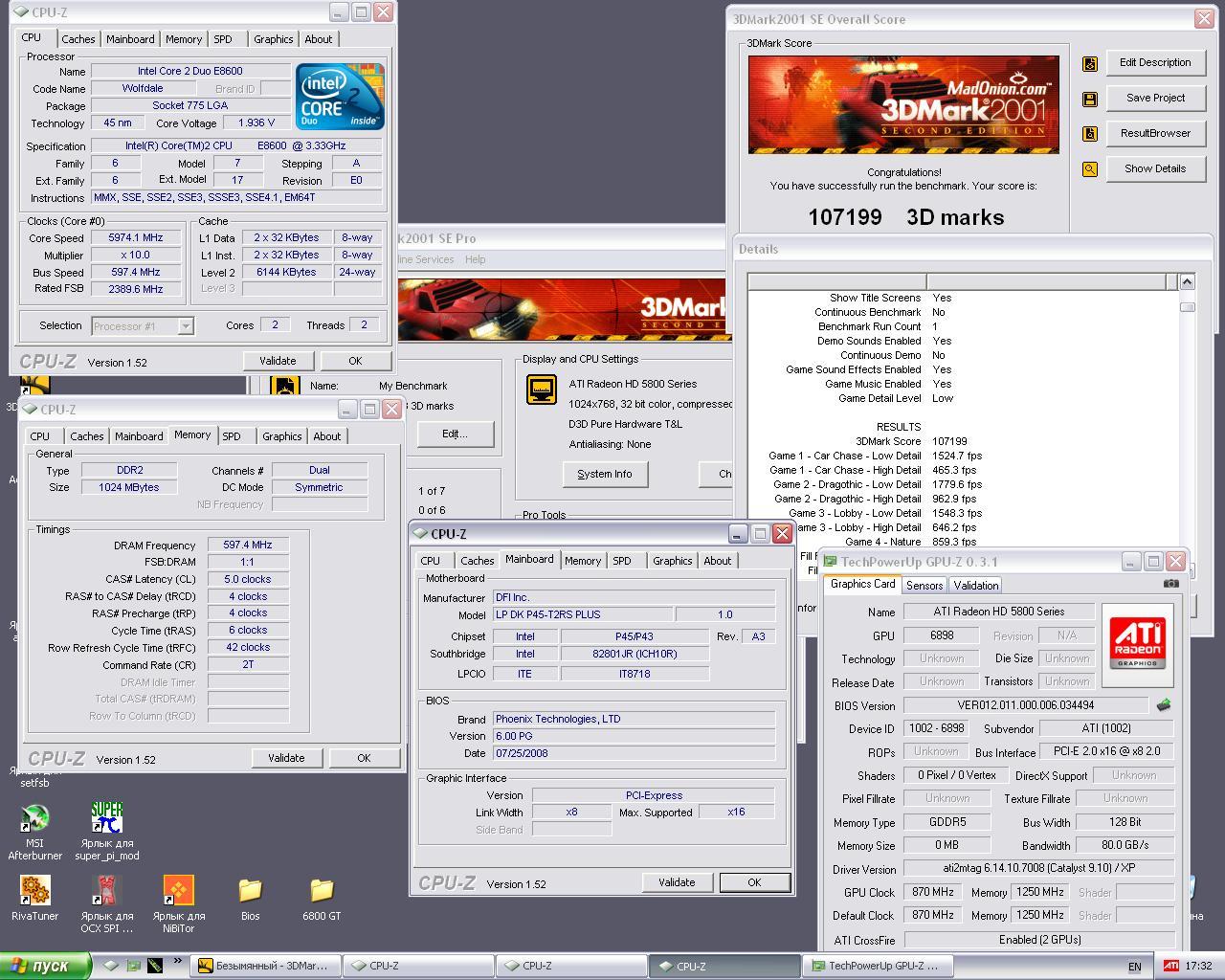Image resolution: width=1225 pixels, height=980 pixels.
Task: Open the GPU-Z Validation tab
Action: 976,585
